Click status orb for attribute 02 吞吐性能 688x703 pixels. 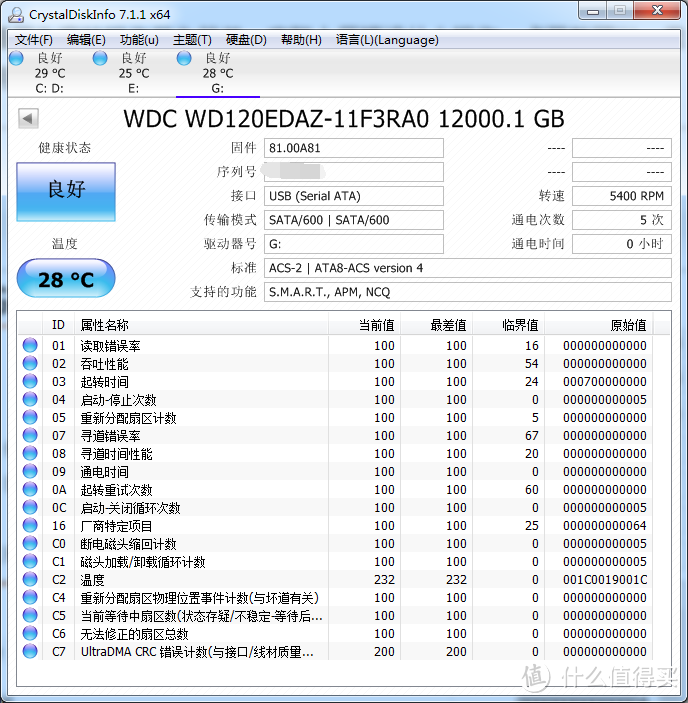pos(30,363)
